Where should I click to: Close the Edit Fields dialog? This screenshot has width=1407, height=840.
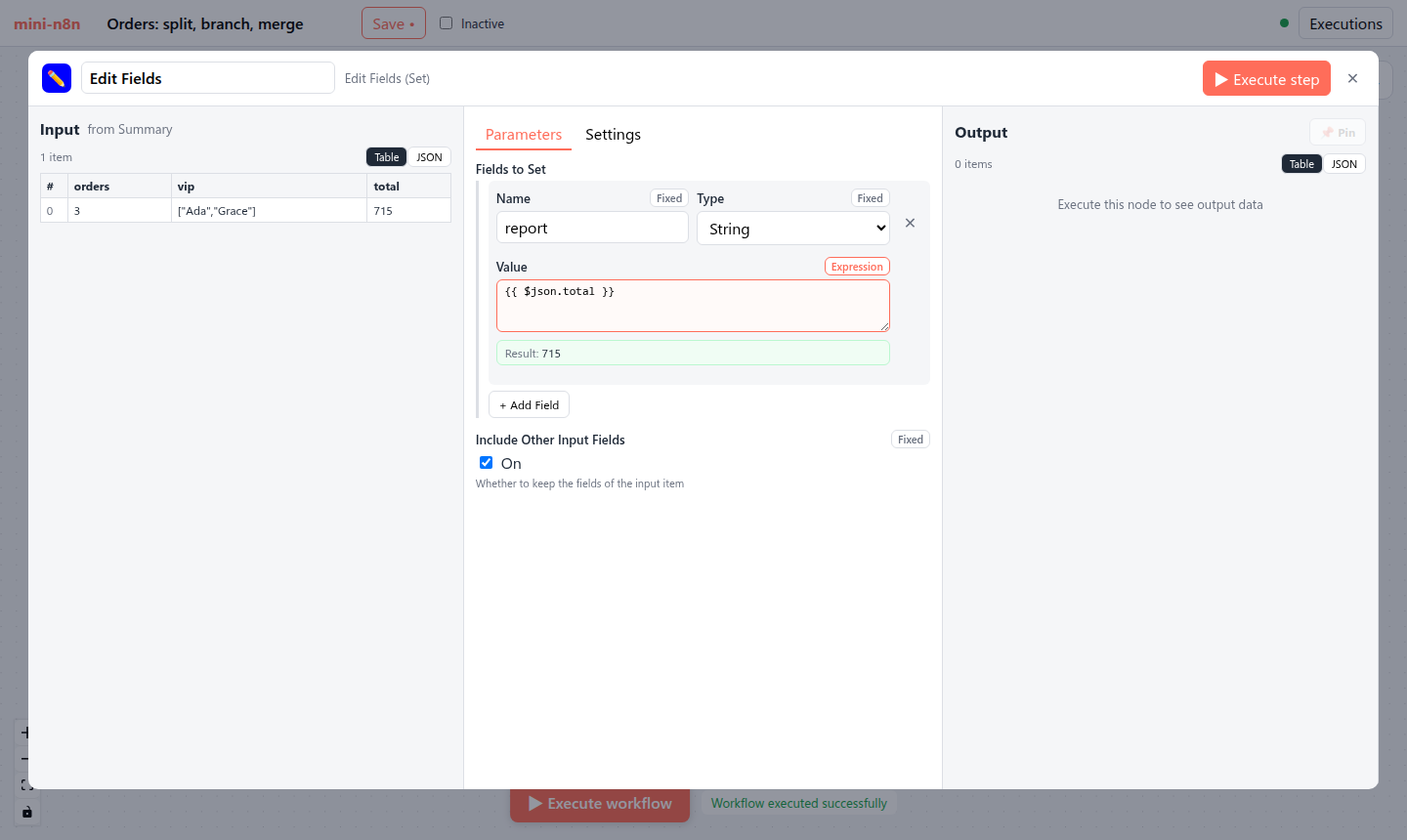(x=1352, y=78)
